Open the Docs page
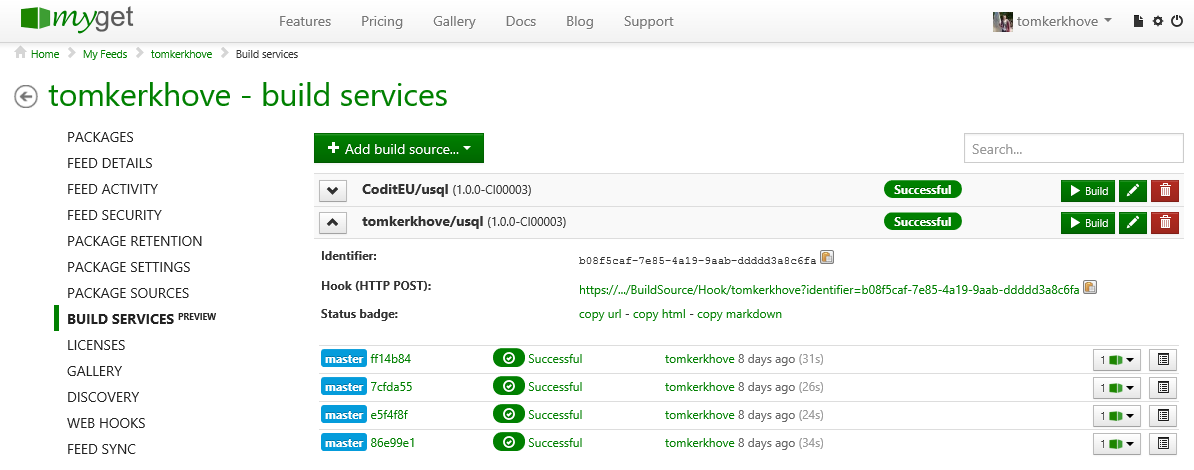 tap(521, 21)
